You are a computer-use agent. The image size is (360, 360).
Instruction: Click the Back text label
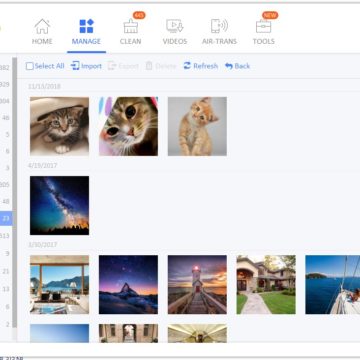[x=242, y=66]
